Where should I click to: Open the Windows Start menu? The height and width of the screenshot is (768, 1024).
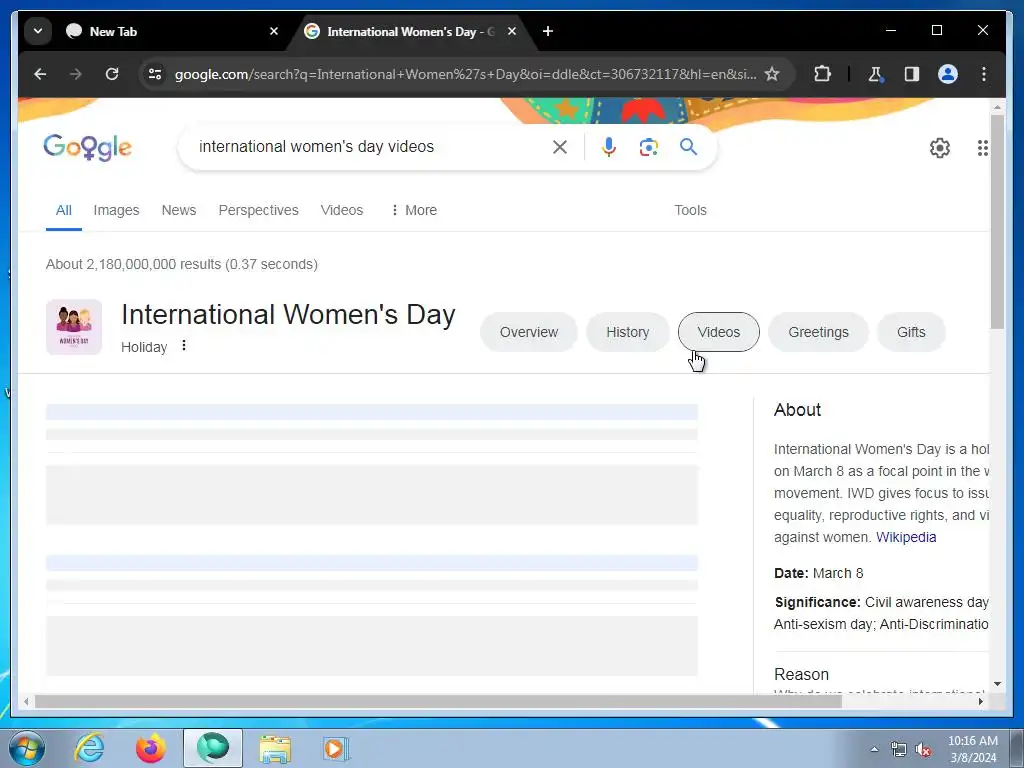click(x=27, y=748)
